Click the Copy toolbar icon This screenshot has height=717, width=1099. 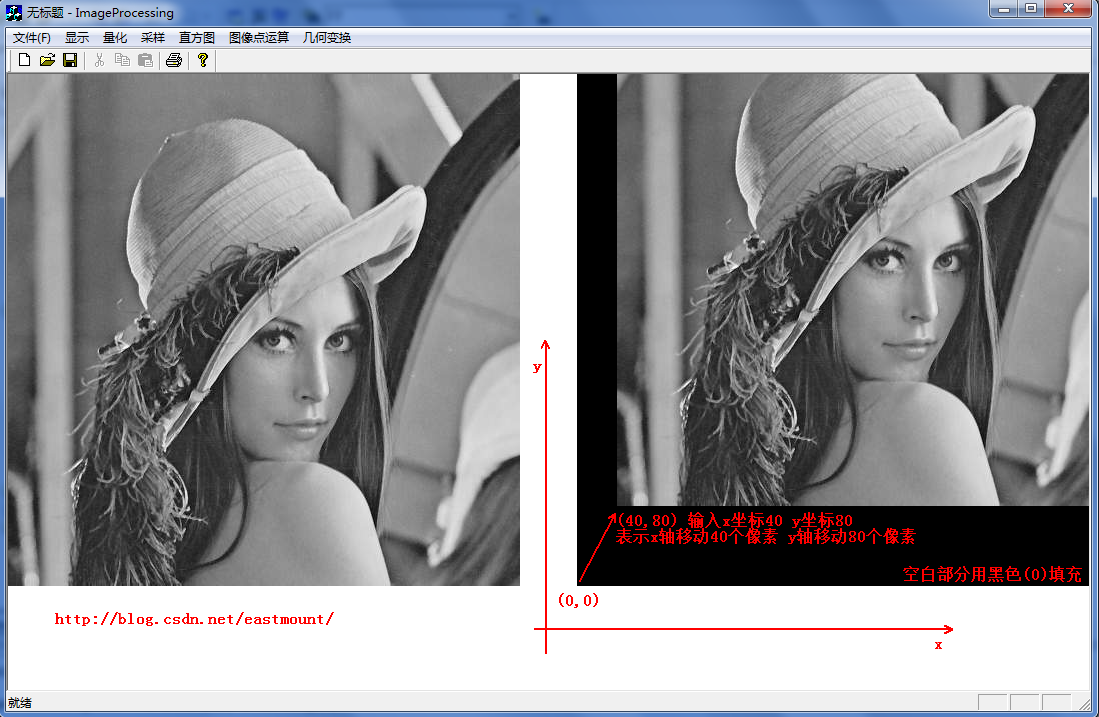coord(122,60)
